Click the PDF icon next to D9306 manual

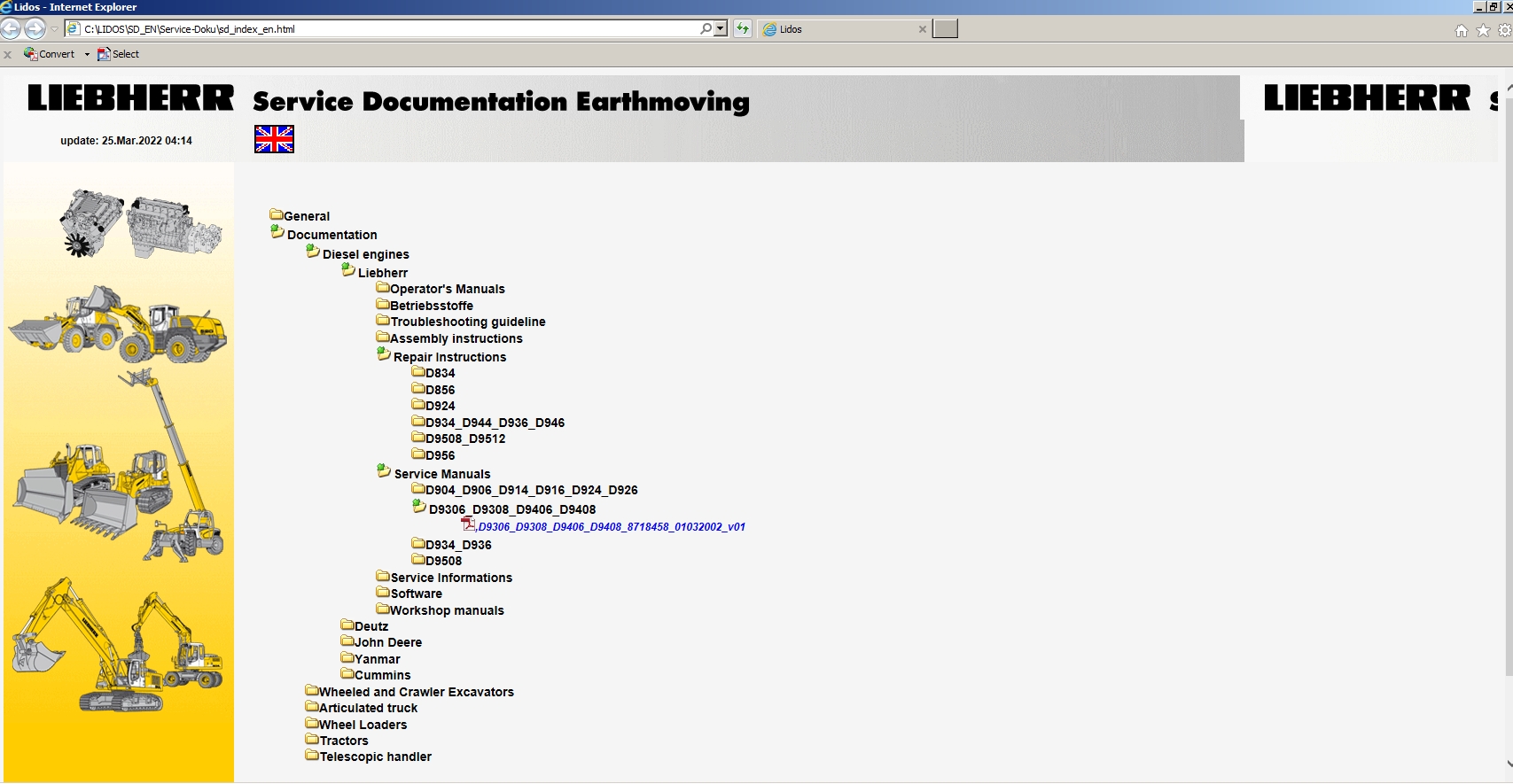pos(469,524)
